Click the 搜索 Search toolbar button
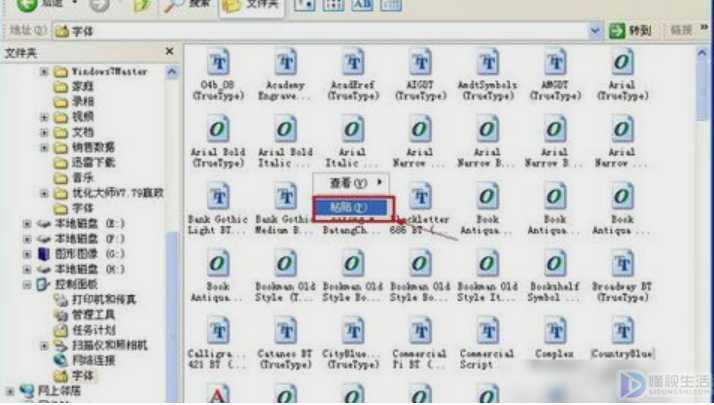 (188, 5)
